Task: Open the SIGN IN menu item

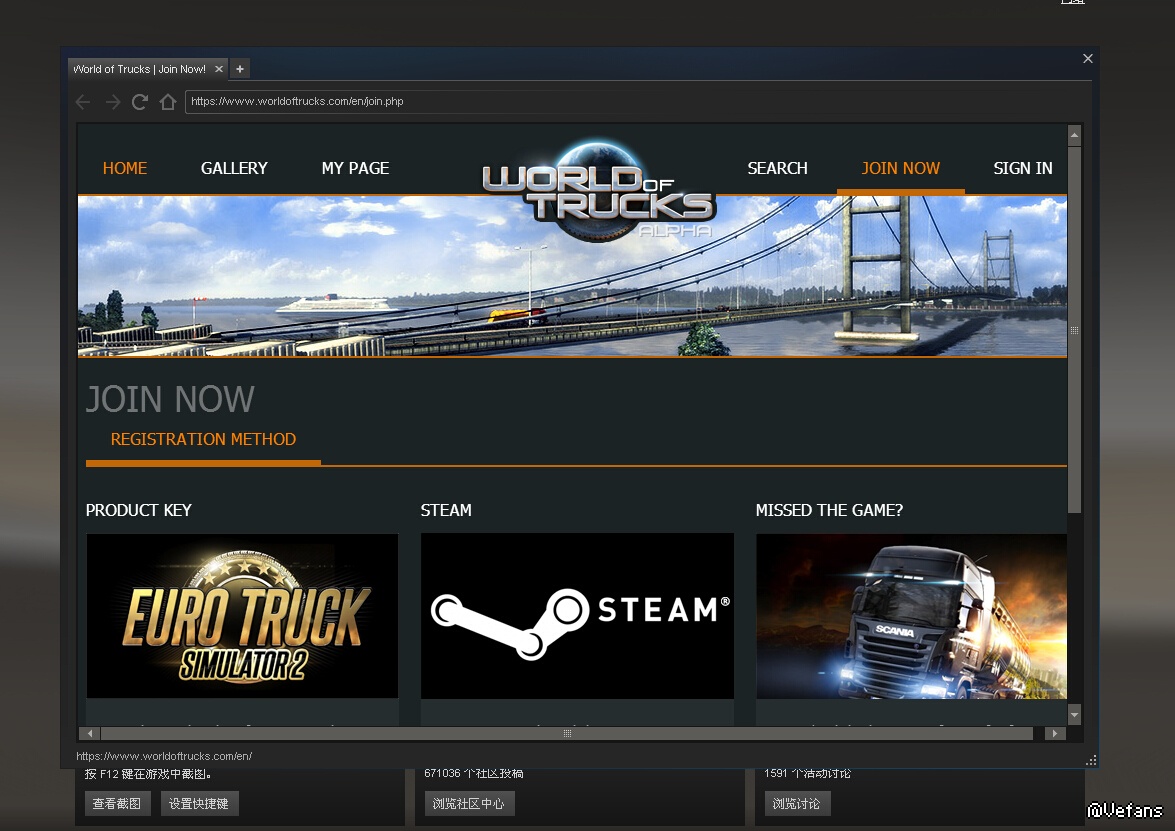Action: pyautogui.click(x=1023, y=168)
